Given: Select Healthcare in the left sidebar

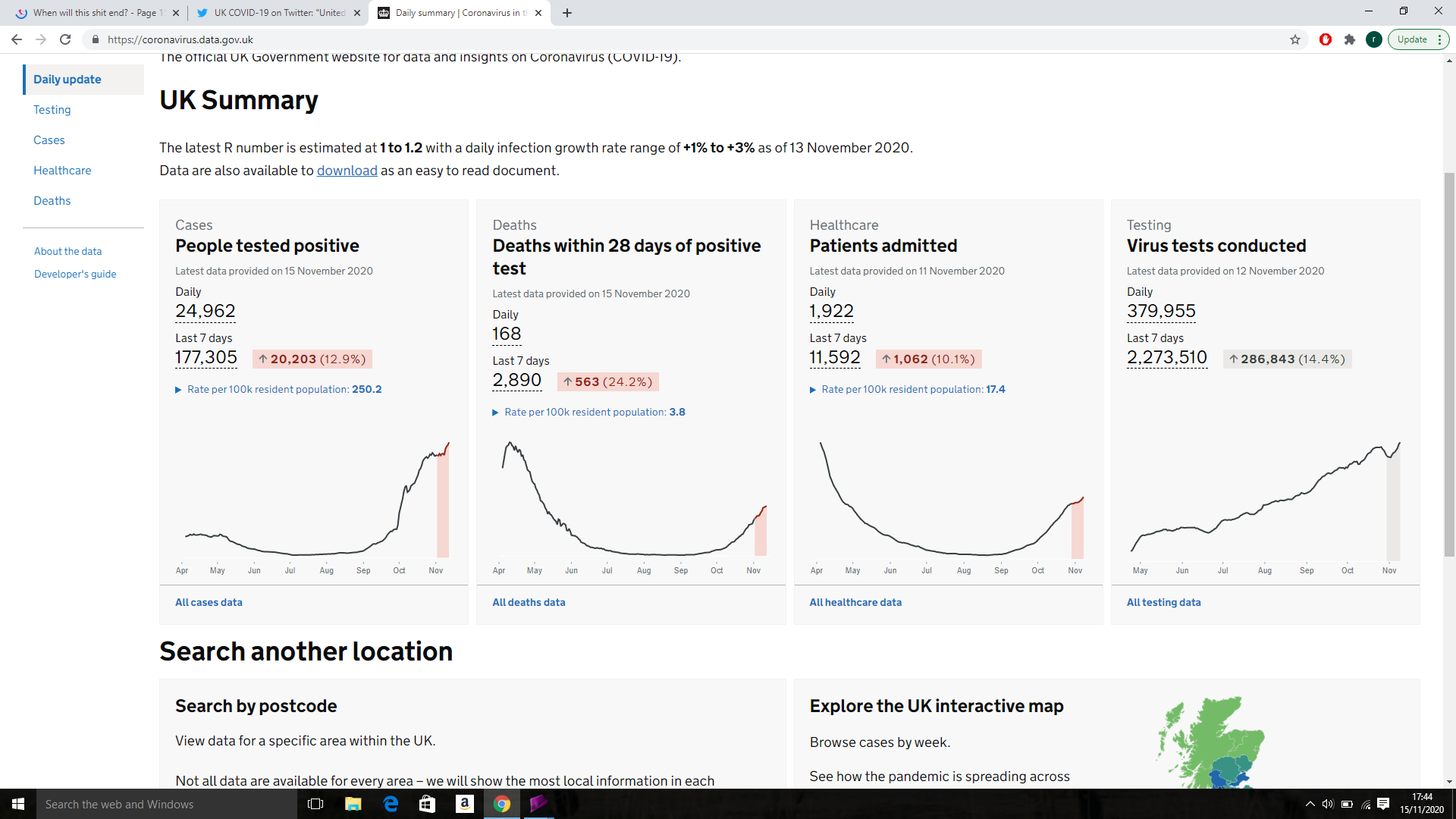Looking at the screenshot, I should pyautogui.click(x=62, y=171).
